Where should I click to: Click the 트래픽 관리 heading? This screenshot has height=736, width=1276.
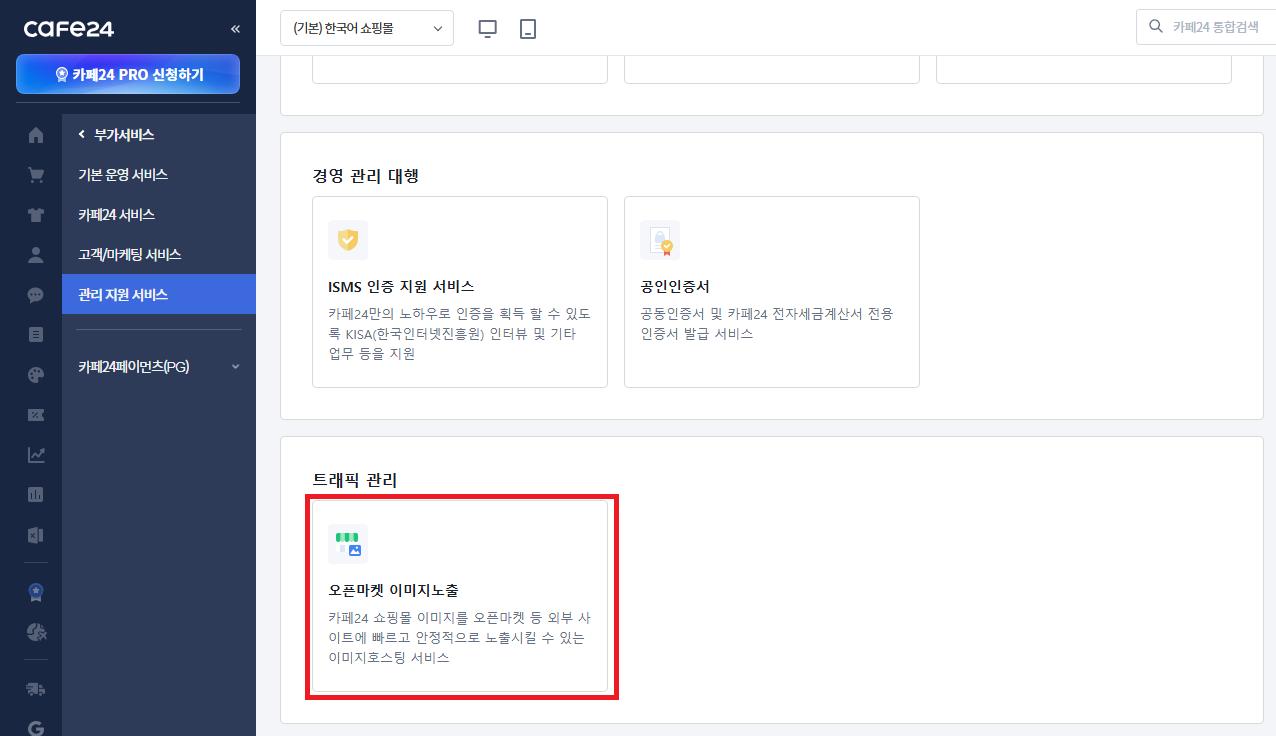pos(355,480)
